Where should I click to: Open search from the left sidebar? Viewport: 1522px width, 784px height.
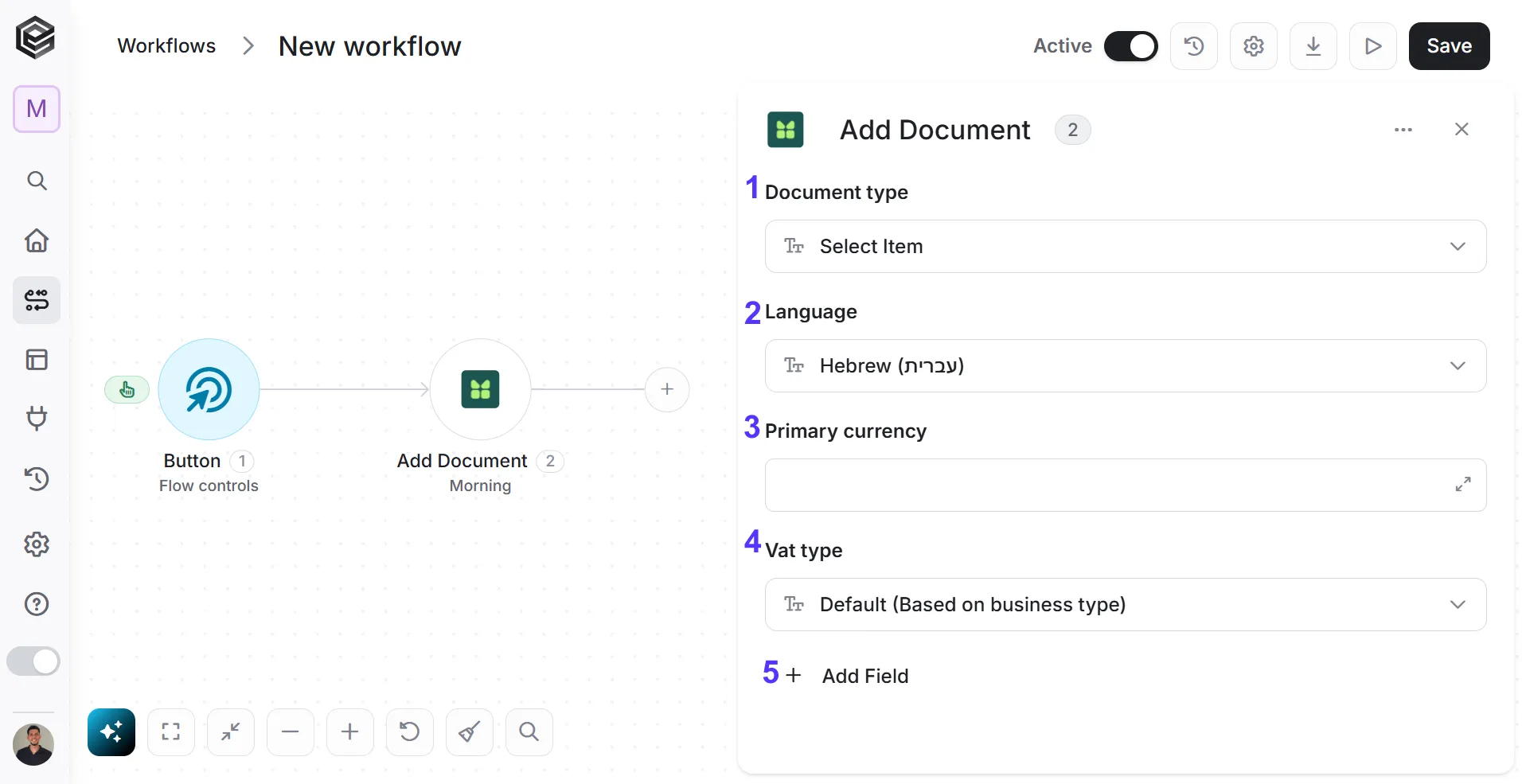[x=37, y=181]
